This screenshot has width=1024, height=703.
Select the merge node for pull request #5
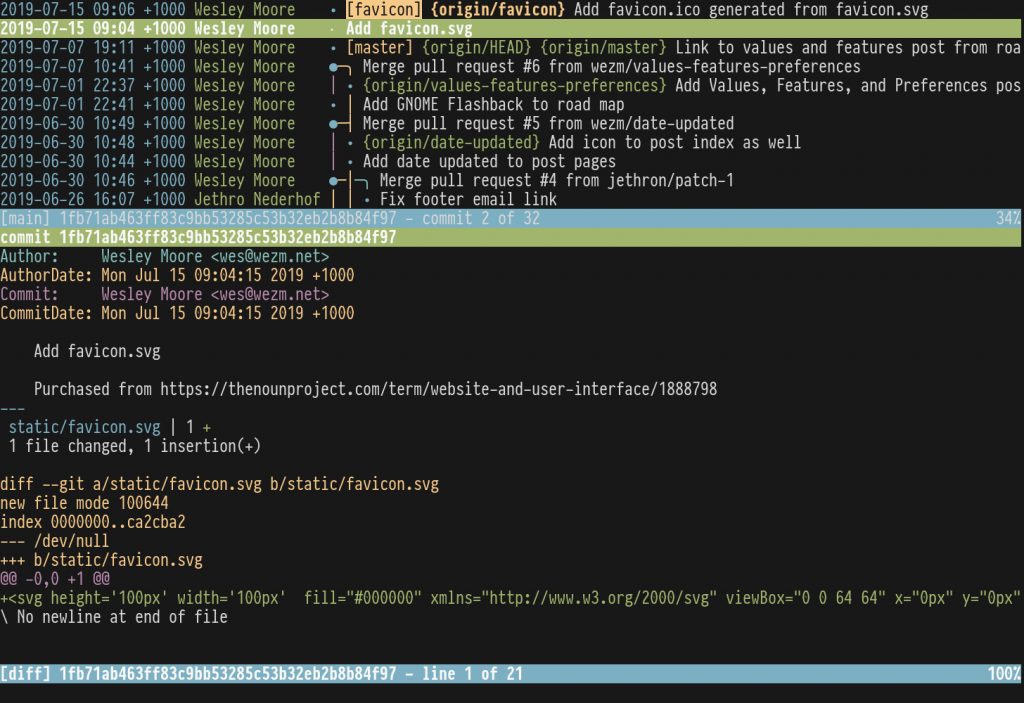click(334, 123)
